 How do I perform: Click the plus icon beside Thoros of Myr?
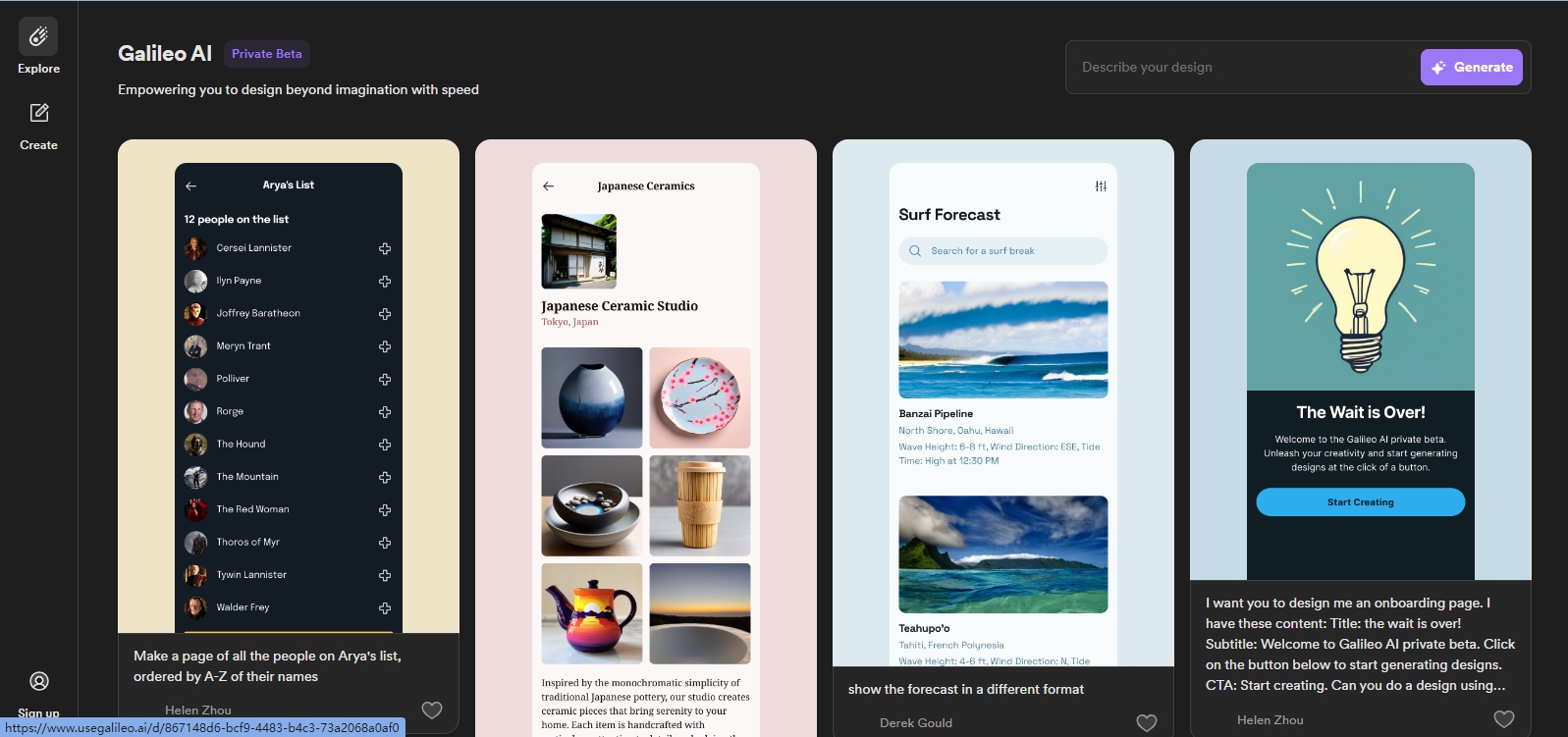[x=385, y=543]
